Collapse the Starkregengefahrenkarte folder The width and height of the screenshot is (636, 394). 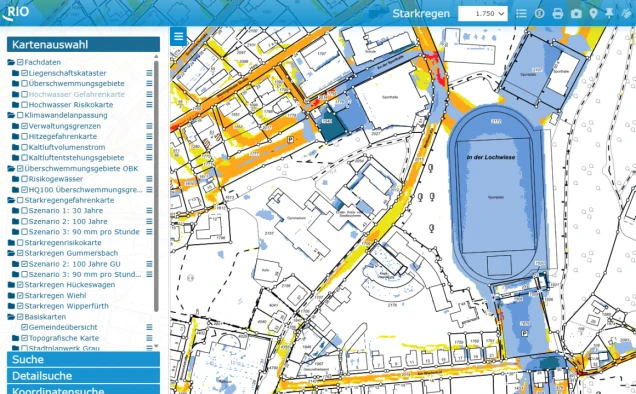pyautogui.click(x=11, y=200)
